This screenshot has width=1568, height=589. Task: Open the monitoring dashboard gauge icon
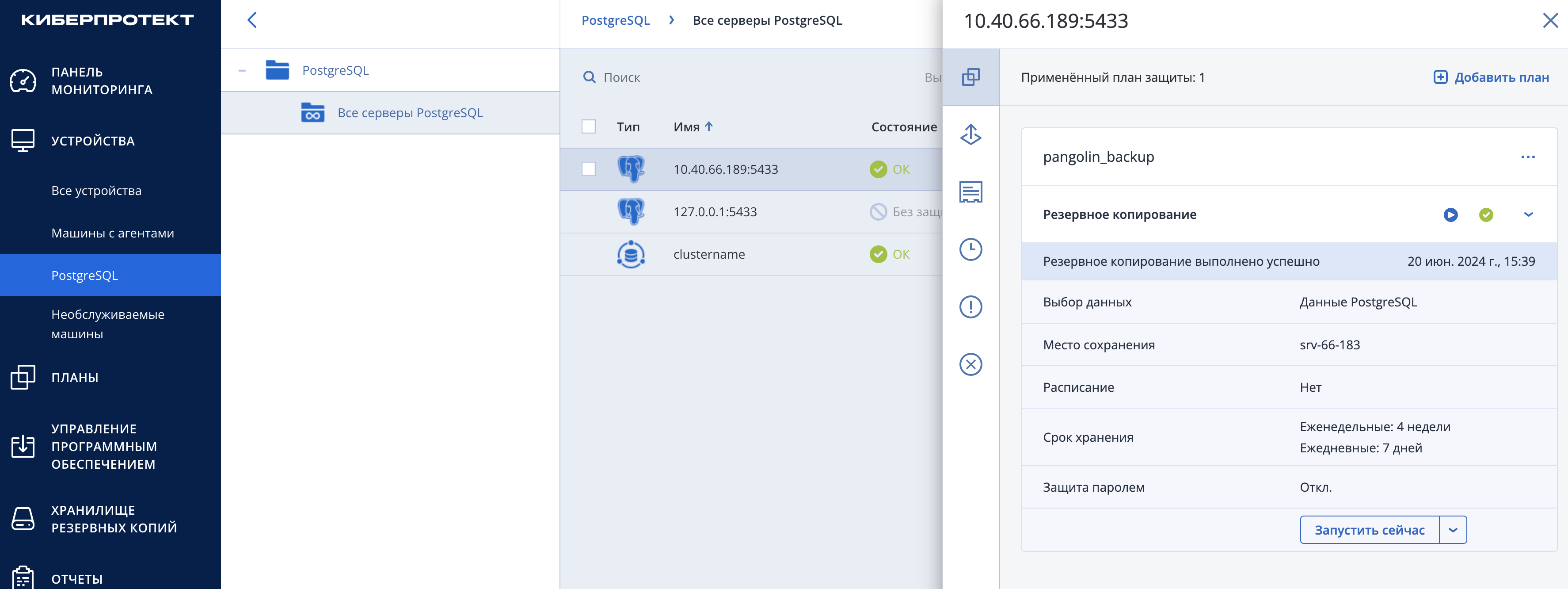(x=23, y=80)
